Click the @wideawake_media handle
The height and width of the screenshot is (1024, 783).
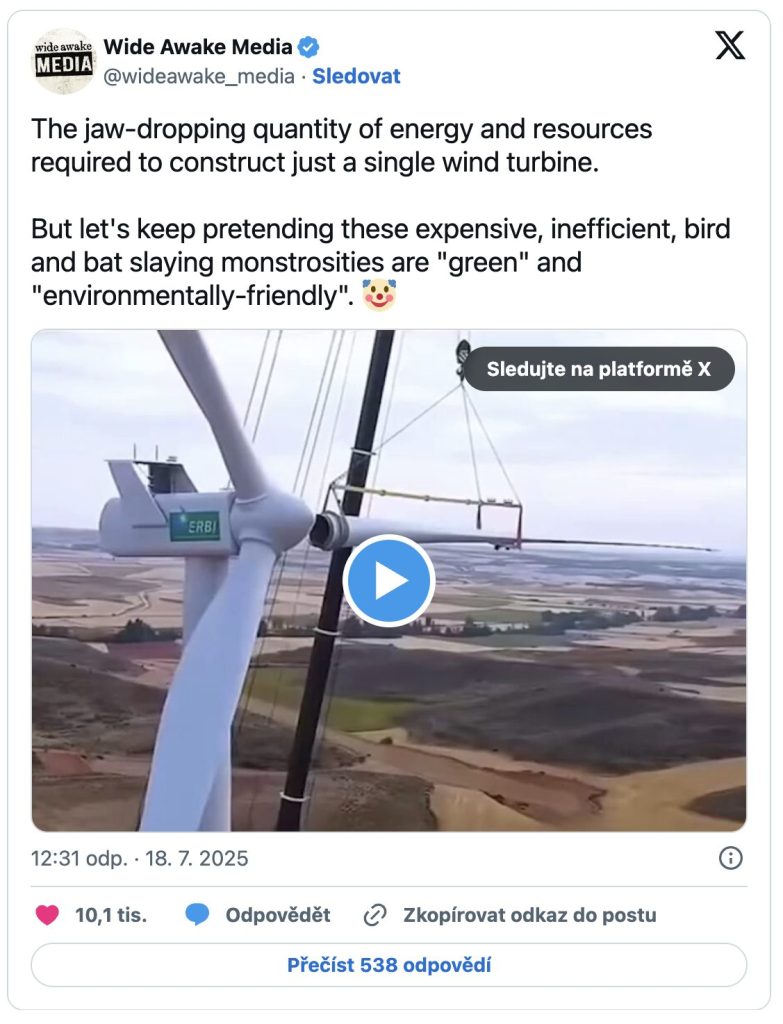tap(199, 76)
